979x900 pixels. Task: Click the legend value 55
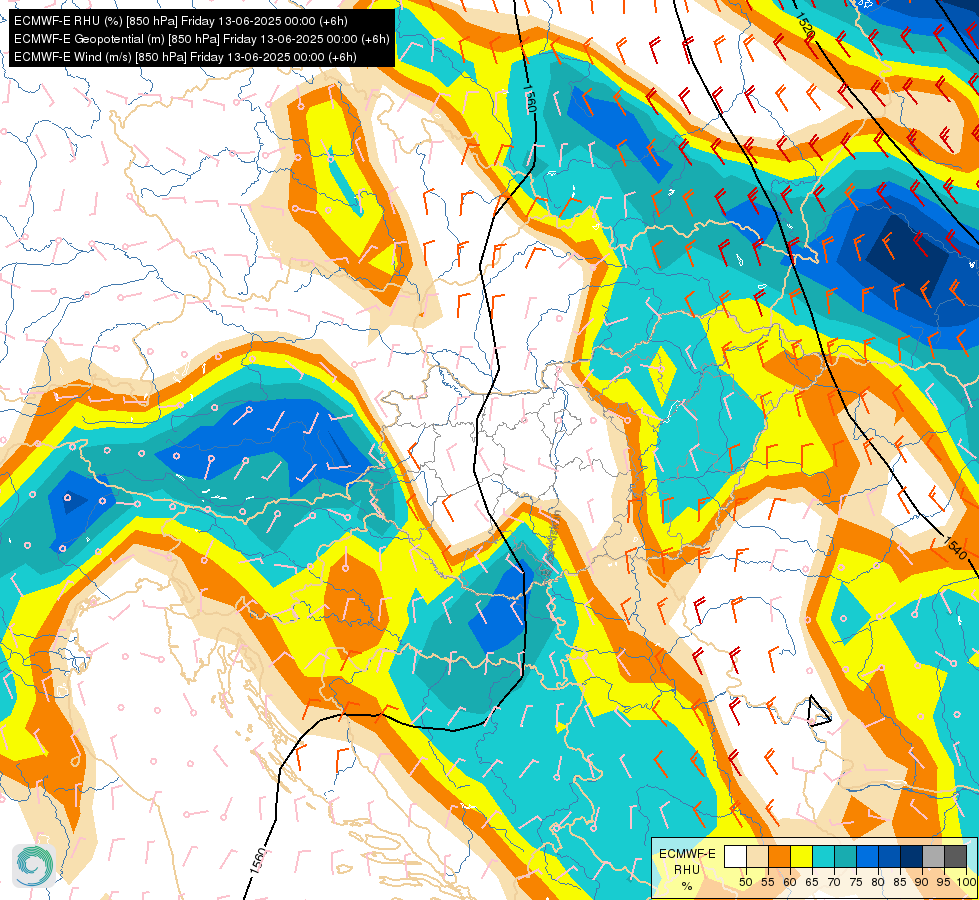click(768, 882)
